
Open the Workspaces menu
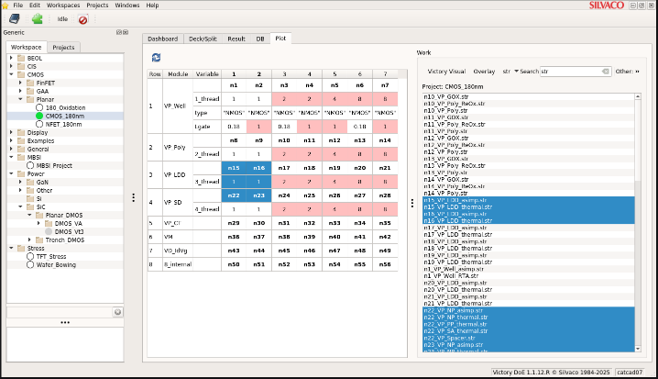63,5
